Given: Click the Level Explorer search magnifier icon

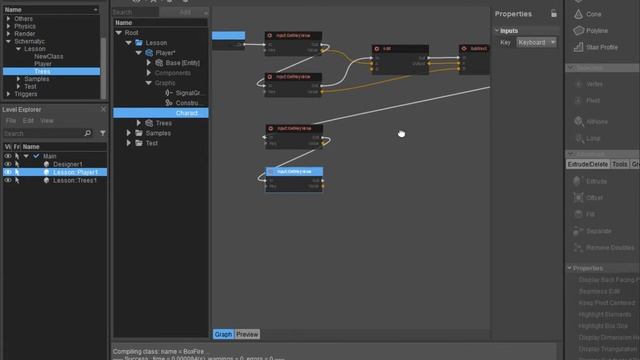Looking at the screenshot, I should click(x=88, y=133).
